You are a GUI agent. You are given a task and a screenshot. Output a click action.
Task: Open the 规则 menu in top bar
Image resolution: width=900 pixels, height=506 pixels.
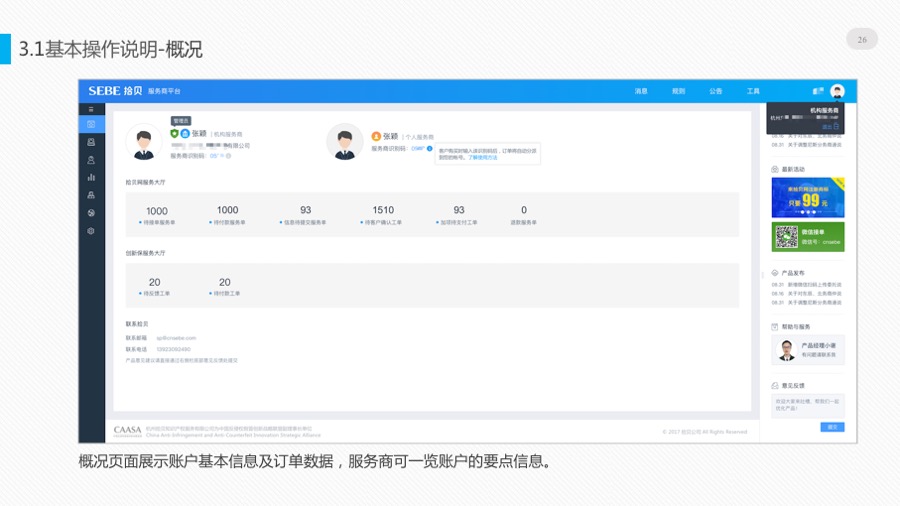click(678, 91)
